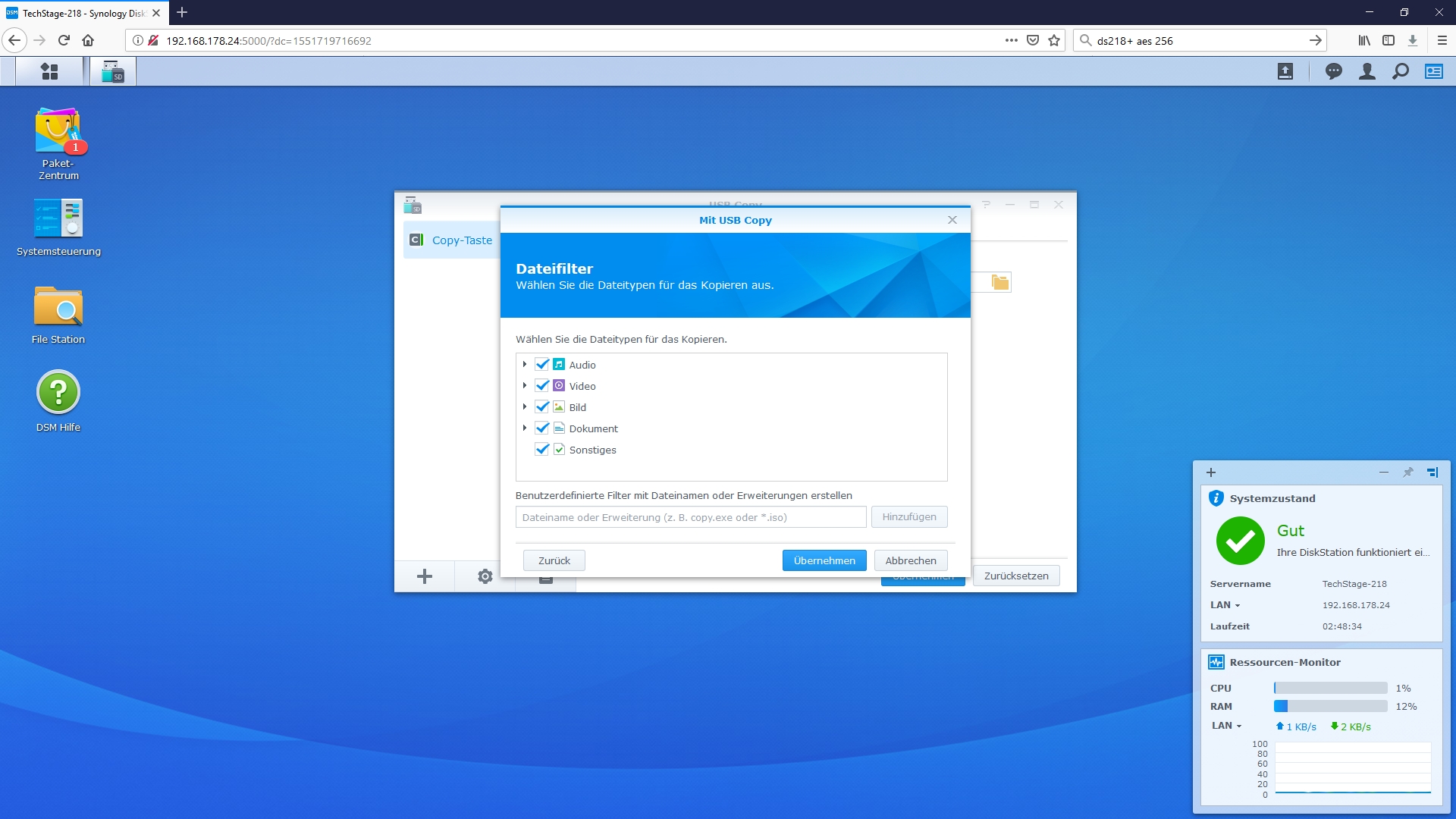
Task: Click the DSM search magnifier icon
Action: (1400, 71)
